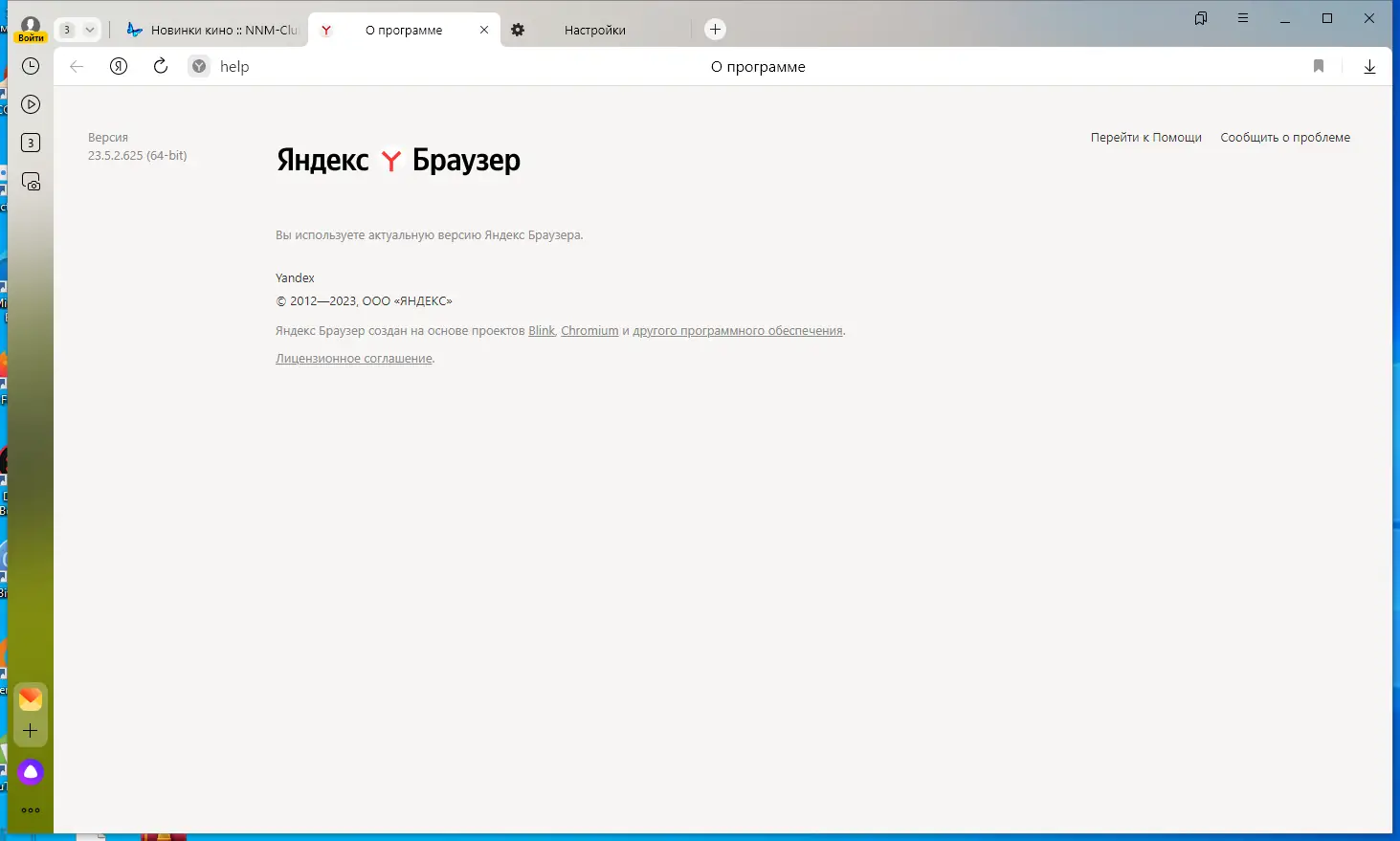Image resolution: width=1400 pixels, height=841 pixels.
Task: Go back using the back arrow
Action: pyautogui.click(x=76, y=66)
